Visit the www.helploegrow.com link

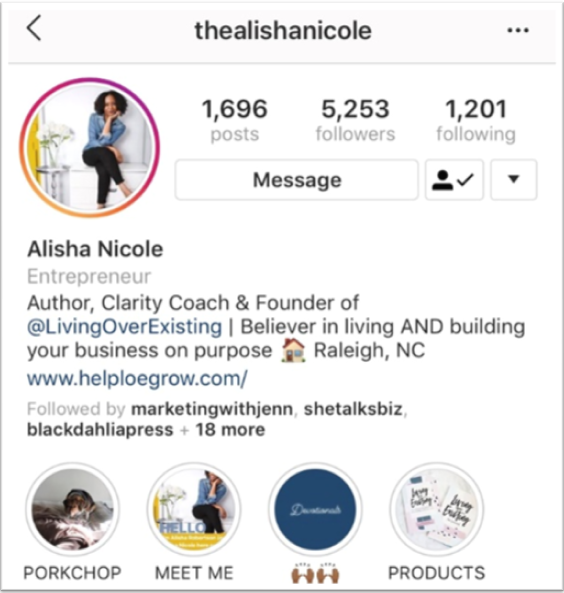coord(137,378)
